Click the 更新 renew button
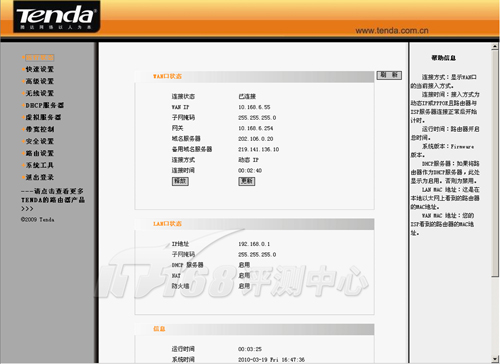Screen dimensions: 500x364 point(247,181)
